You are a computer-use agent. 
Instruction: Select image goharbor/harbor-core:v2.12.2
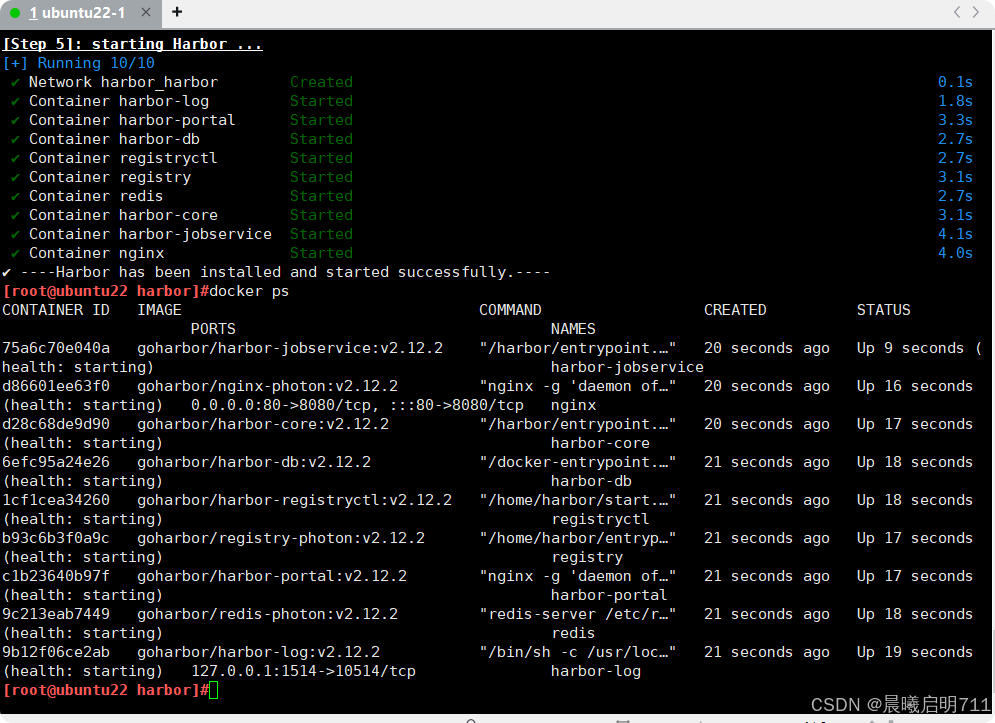263,424
